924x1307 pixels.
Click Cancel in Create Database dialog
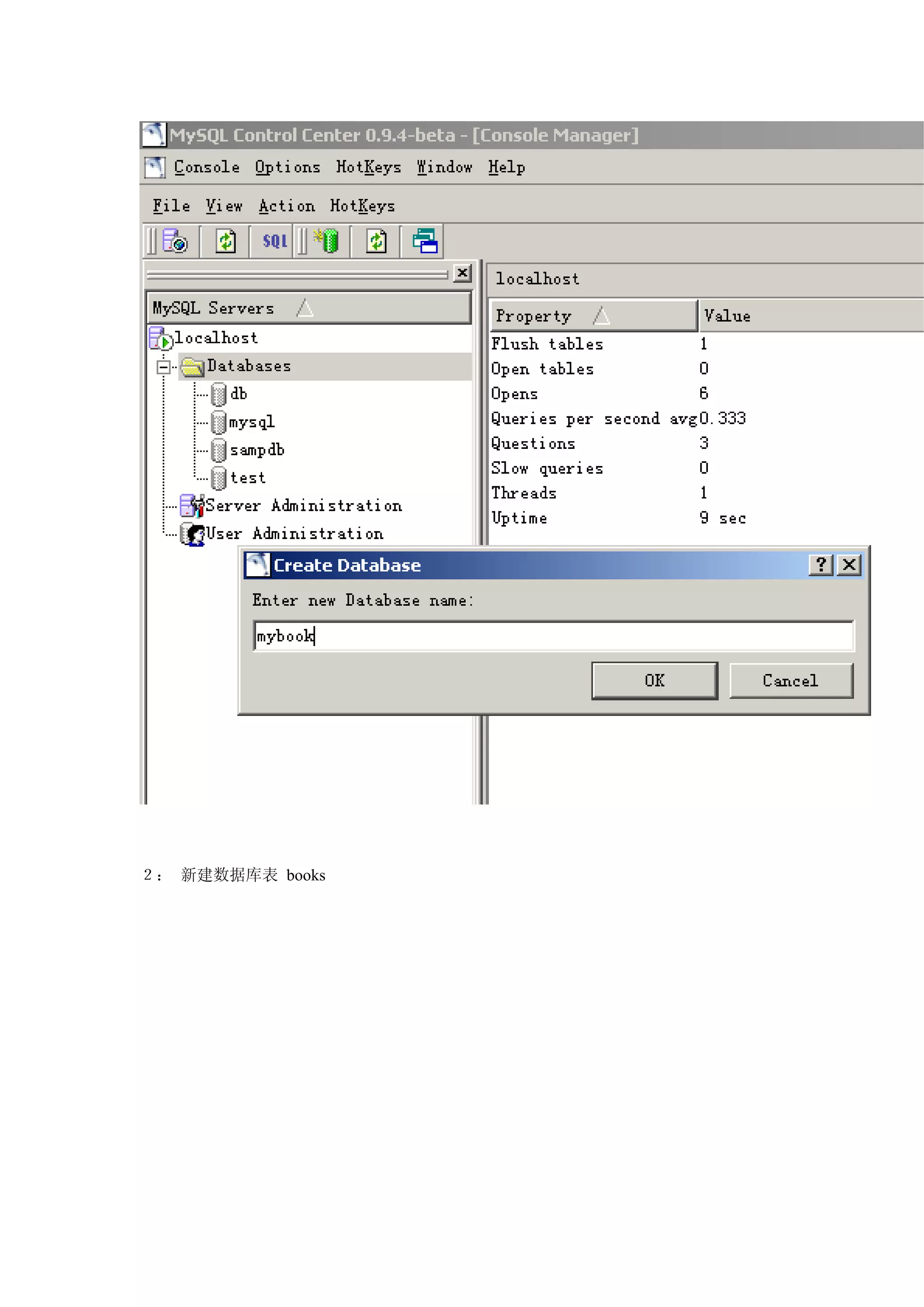click(790, 680)
